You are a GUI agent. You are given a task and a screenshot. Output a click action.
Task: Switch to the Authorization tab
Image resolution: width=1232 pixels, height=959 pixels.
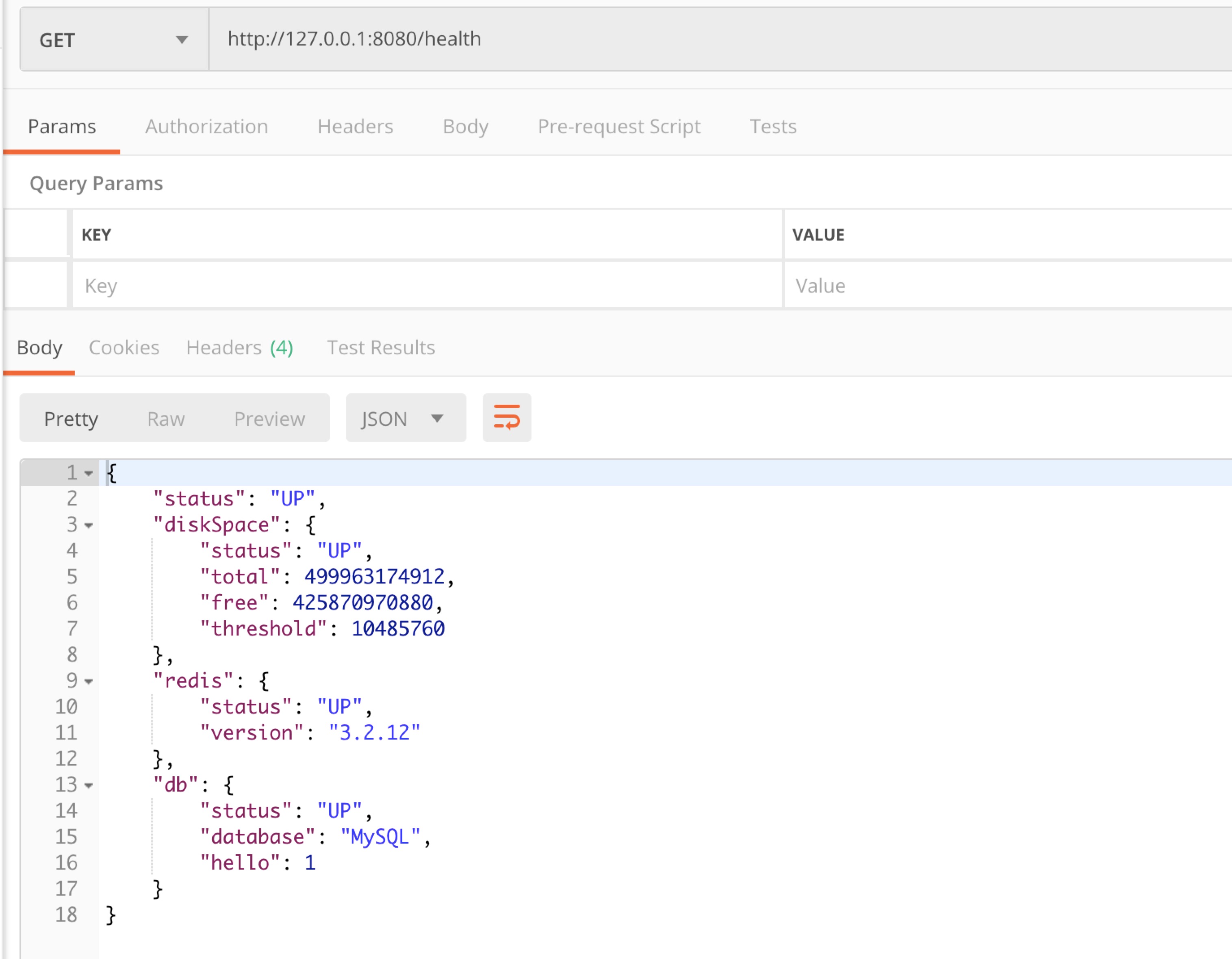[206, 126]
